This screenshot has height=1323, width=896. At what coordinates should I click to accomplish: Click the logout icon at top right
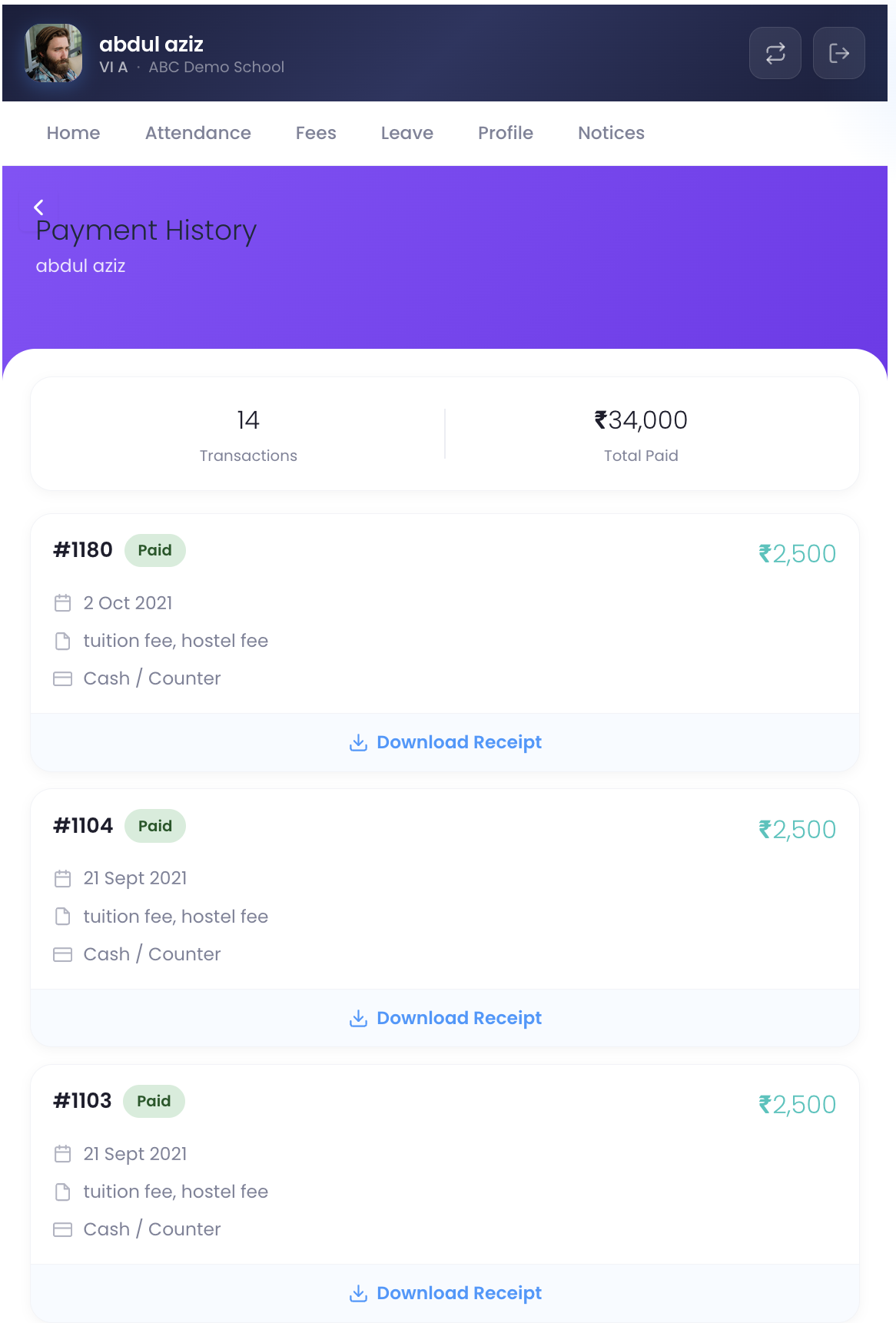838,53
